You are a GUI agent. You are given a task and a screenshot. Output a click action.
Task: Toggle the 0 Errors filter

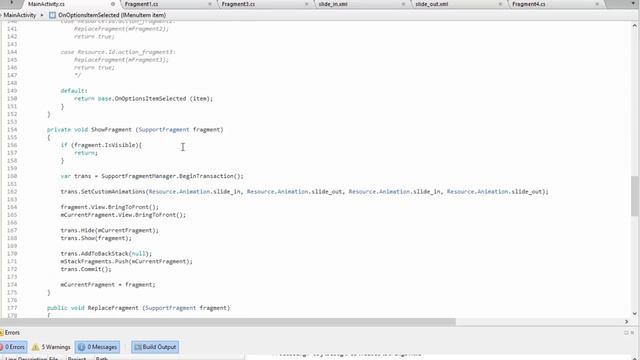13,347
